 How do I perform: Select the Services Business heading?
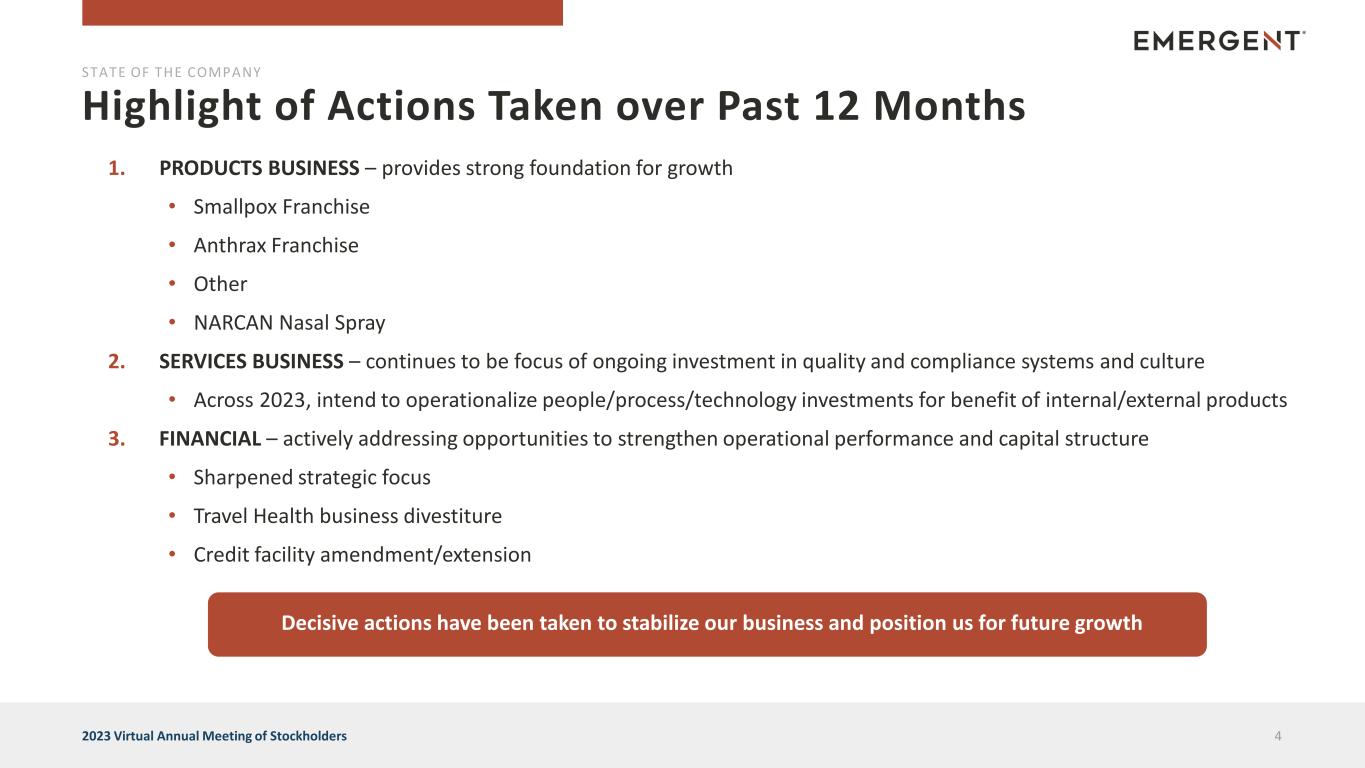coord(681,361)
